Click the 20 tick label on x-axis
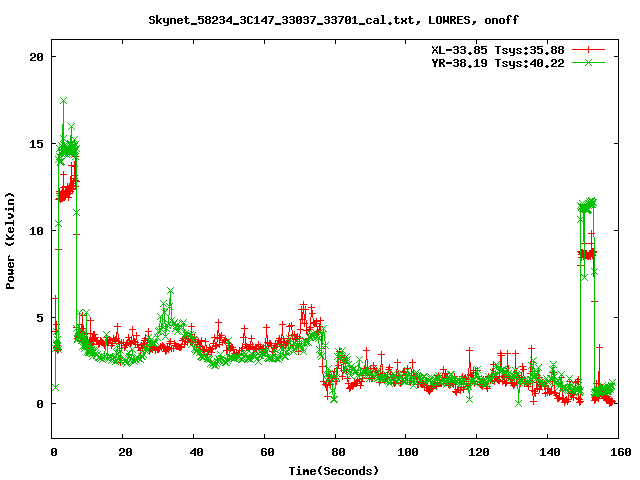The height and width of the screenshot is (480, 640). tap(123, 452)
